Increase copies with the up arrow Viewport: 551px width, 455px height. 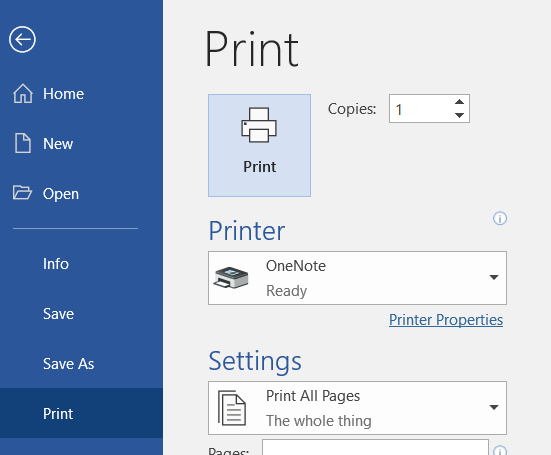tap(459, 102)
